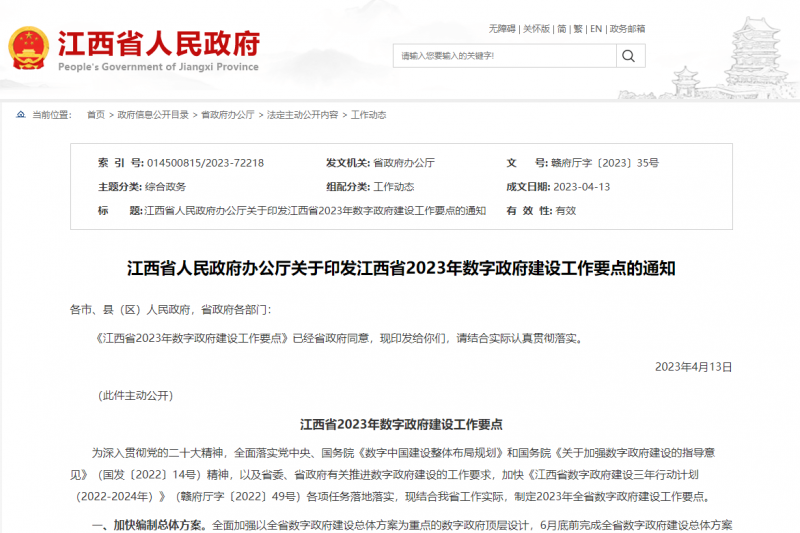Focus the keyword search input field
This screenshot has width=800, height=533.
(x=504, y=56)
